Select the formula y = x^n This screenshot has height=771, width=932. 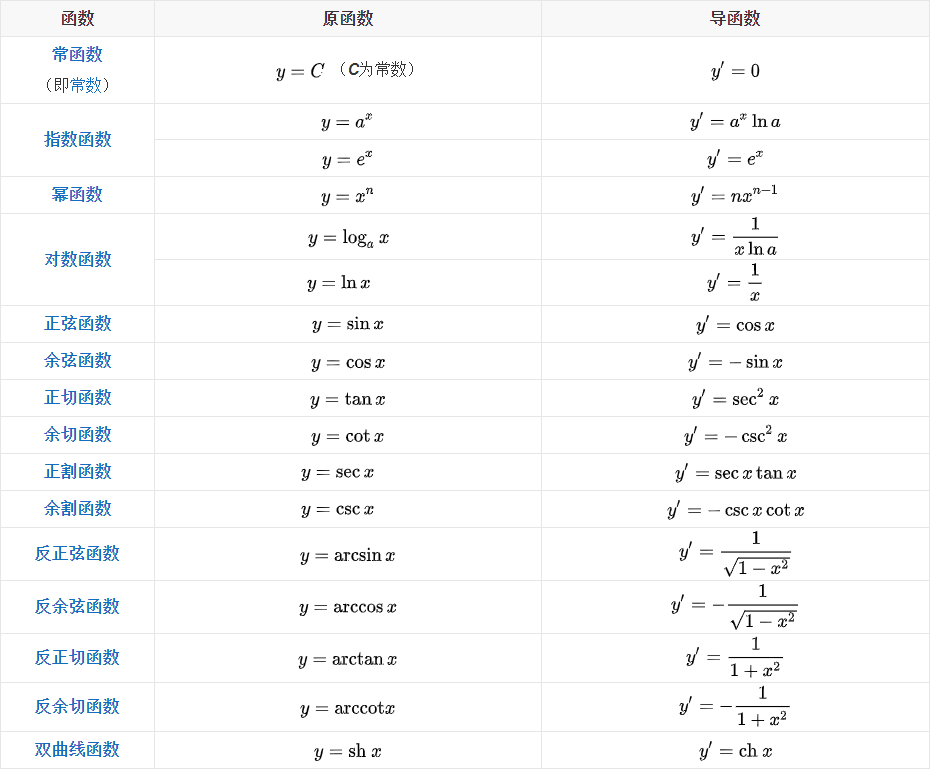[x=347, y=195]
